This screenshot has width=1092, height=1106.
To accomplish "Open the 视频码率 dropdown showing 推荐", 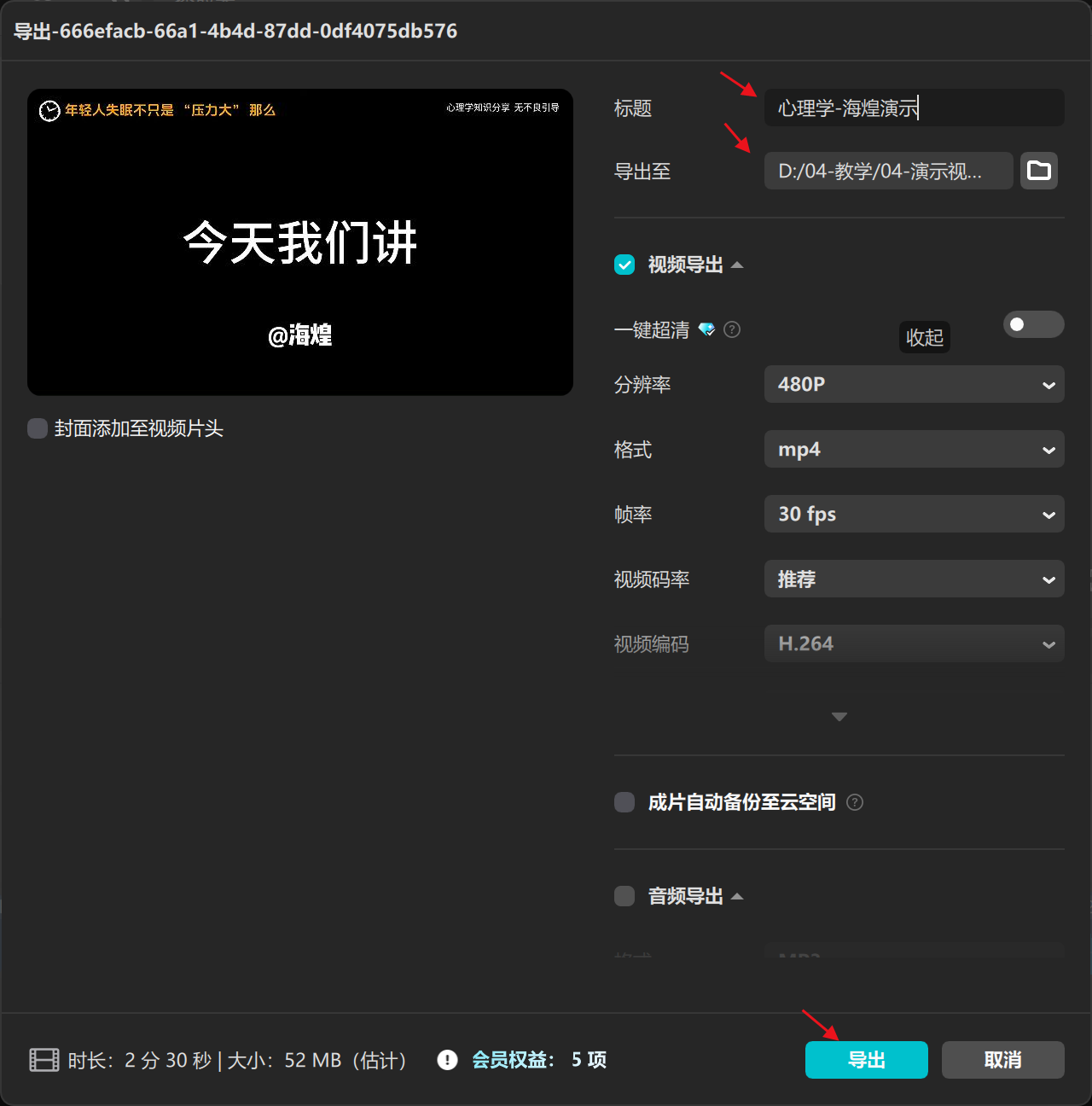I will click(x=914, y=579).
